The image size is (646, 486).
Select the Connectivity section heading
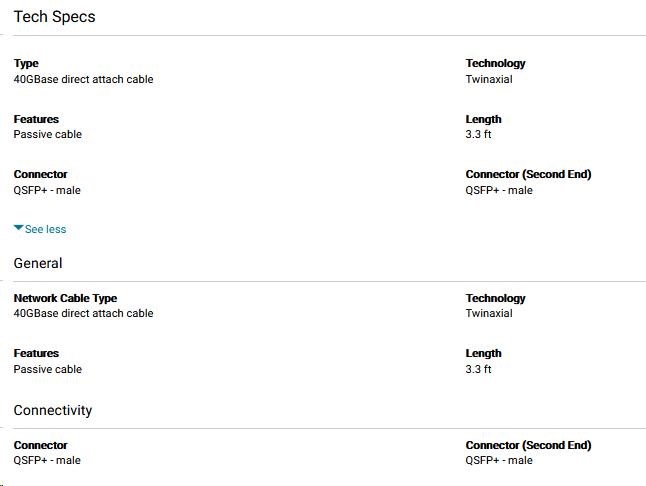tap(53, 410)
